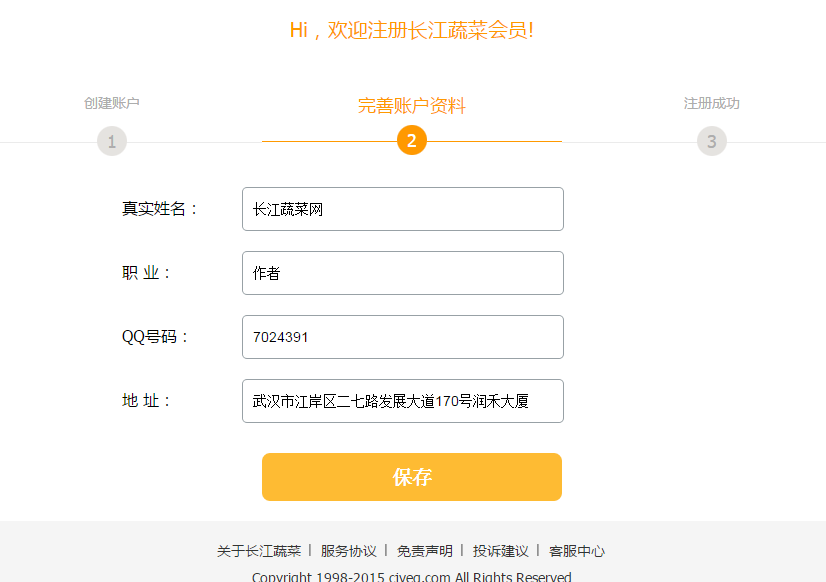826x582 pixels.
Task: Click the welcome heading 欢迎注册长江蔬菜会员
Action: [412, 30]
